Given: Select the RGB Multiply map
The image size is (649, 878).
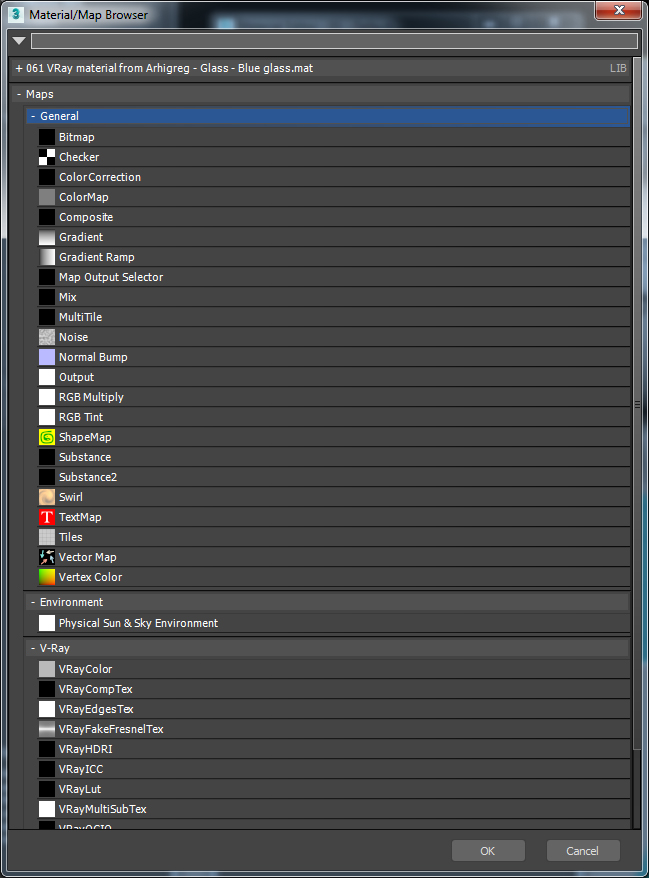Looking at the screenshot, I should 334,398.
